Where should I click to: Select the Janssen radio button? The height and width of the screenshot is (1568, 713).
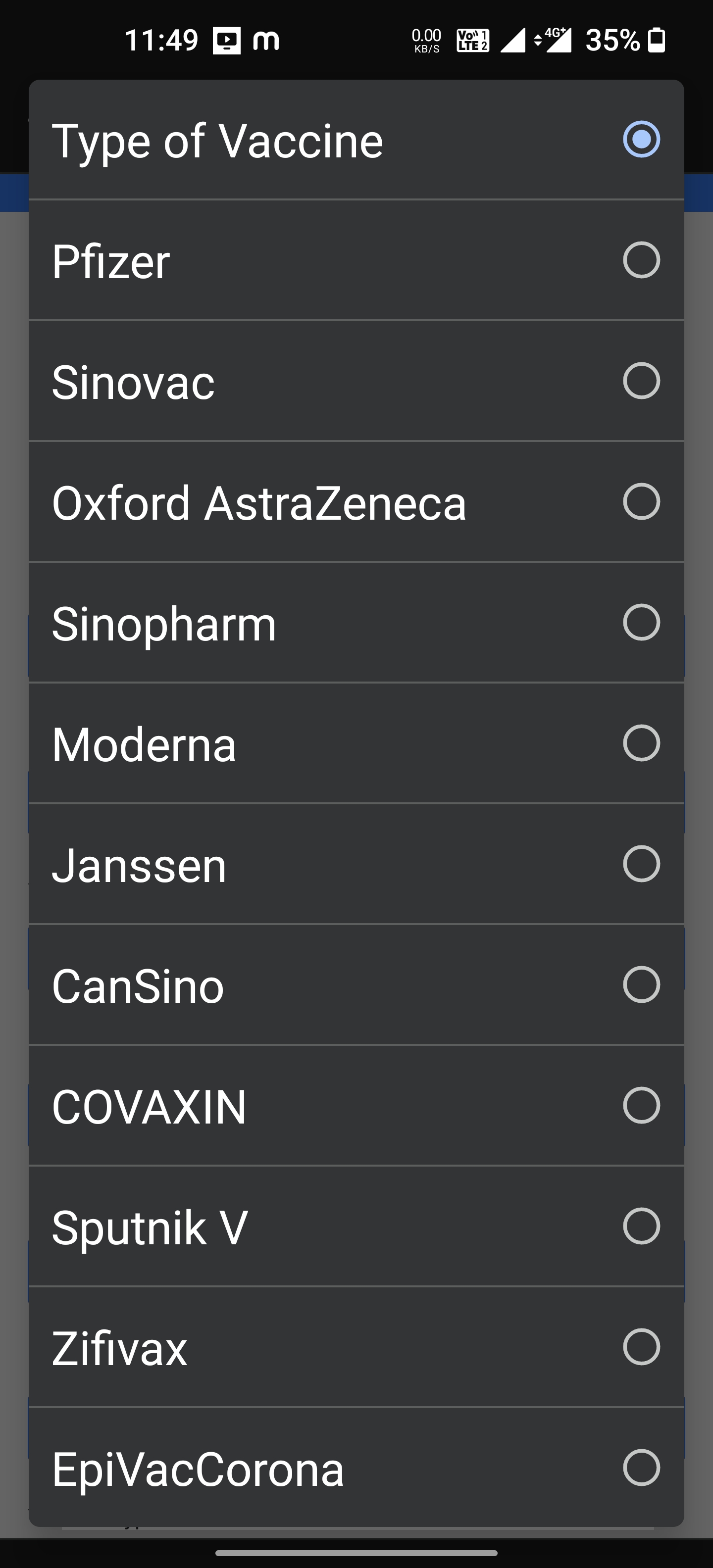[641, 864]
